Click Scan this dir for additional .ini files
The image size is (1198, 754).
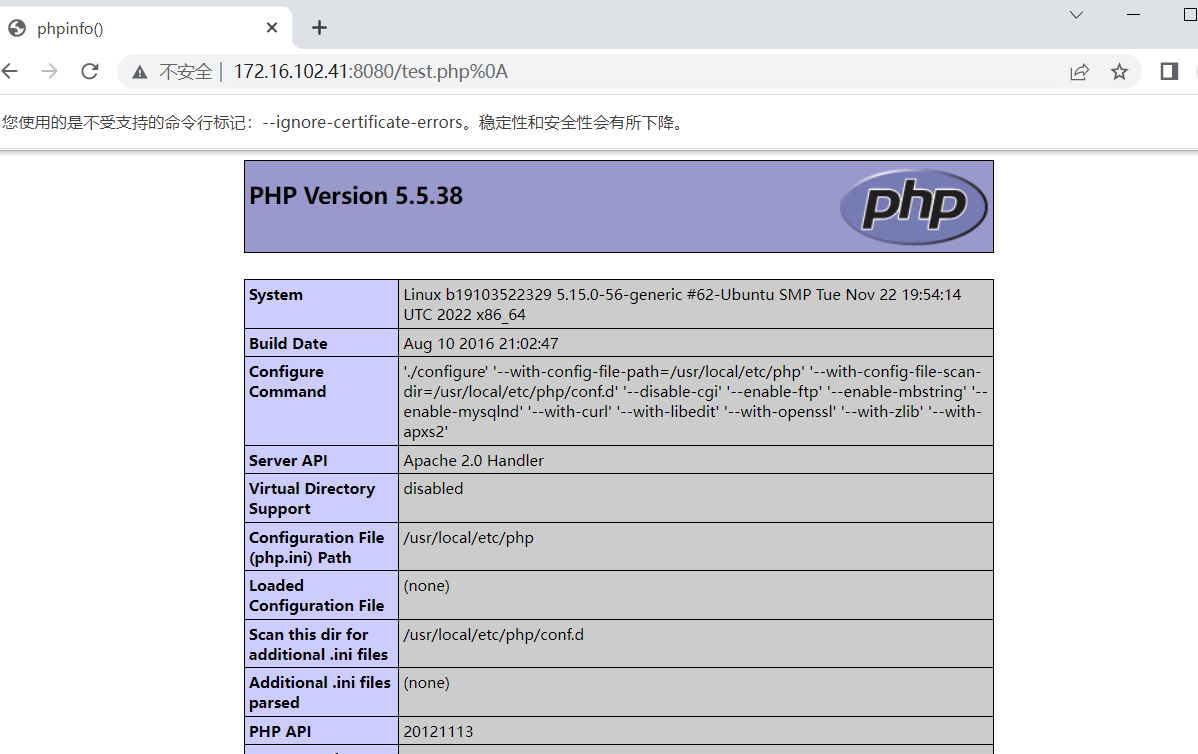click(318, 644)
